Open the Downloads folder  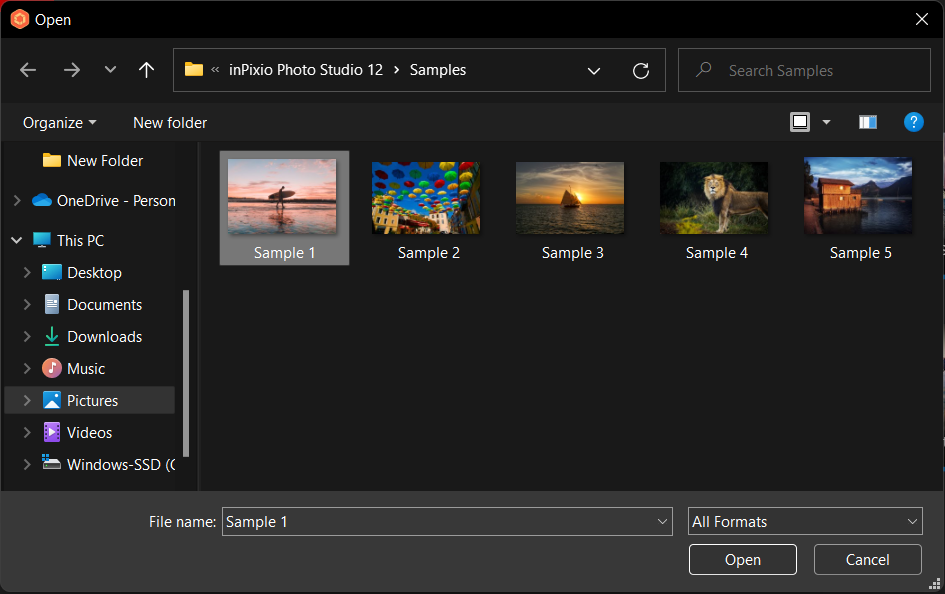click(92, 337)
